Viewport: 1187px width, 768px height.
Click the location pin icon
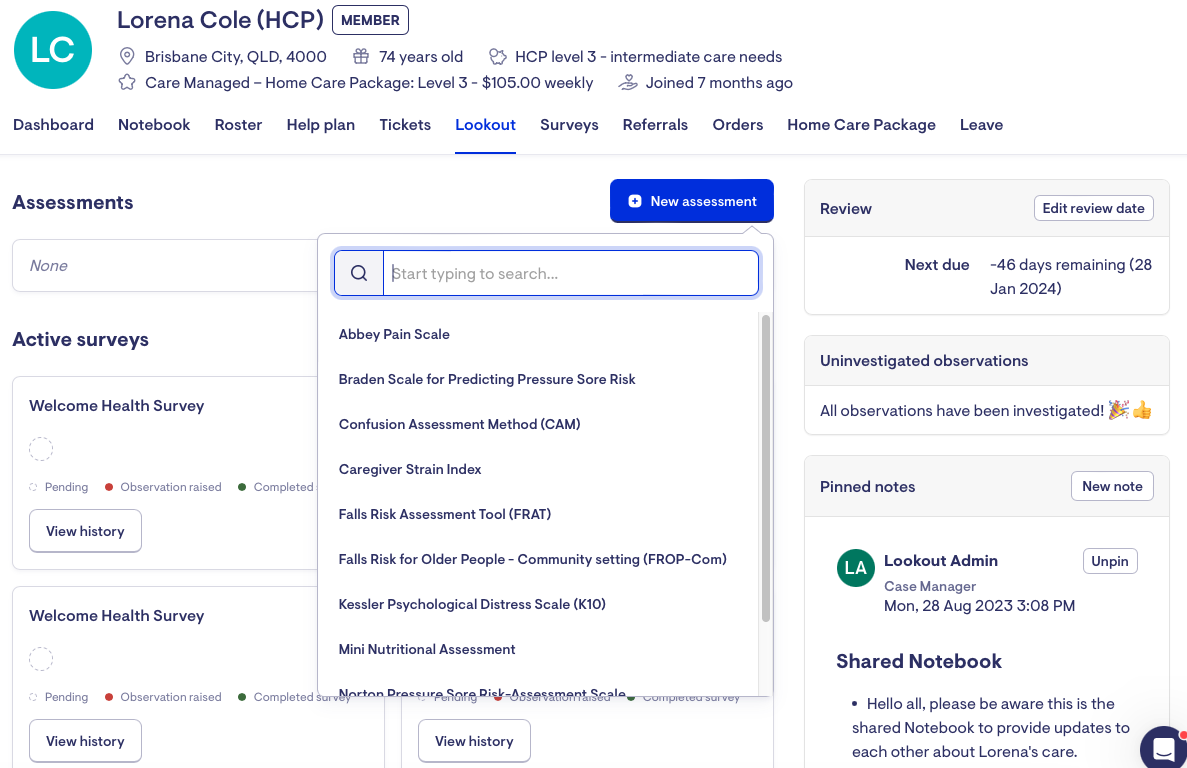tap(127, 56)
